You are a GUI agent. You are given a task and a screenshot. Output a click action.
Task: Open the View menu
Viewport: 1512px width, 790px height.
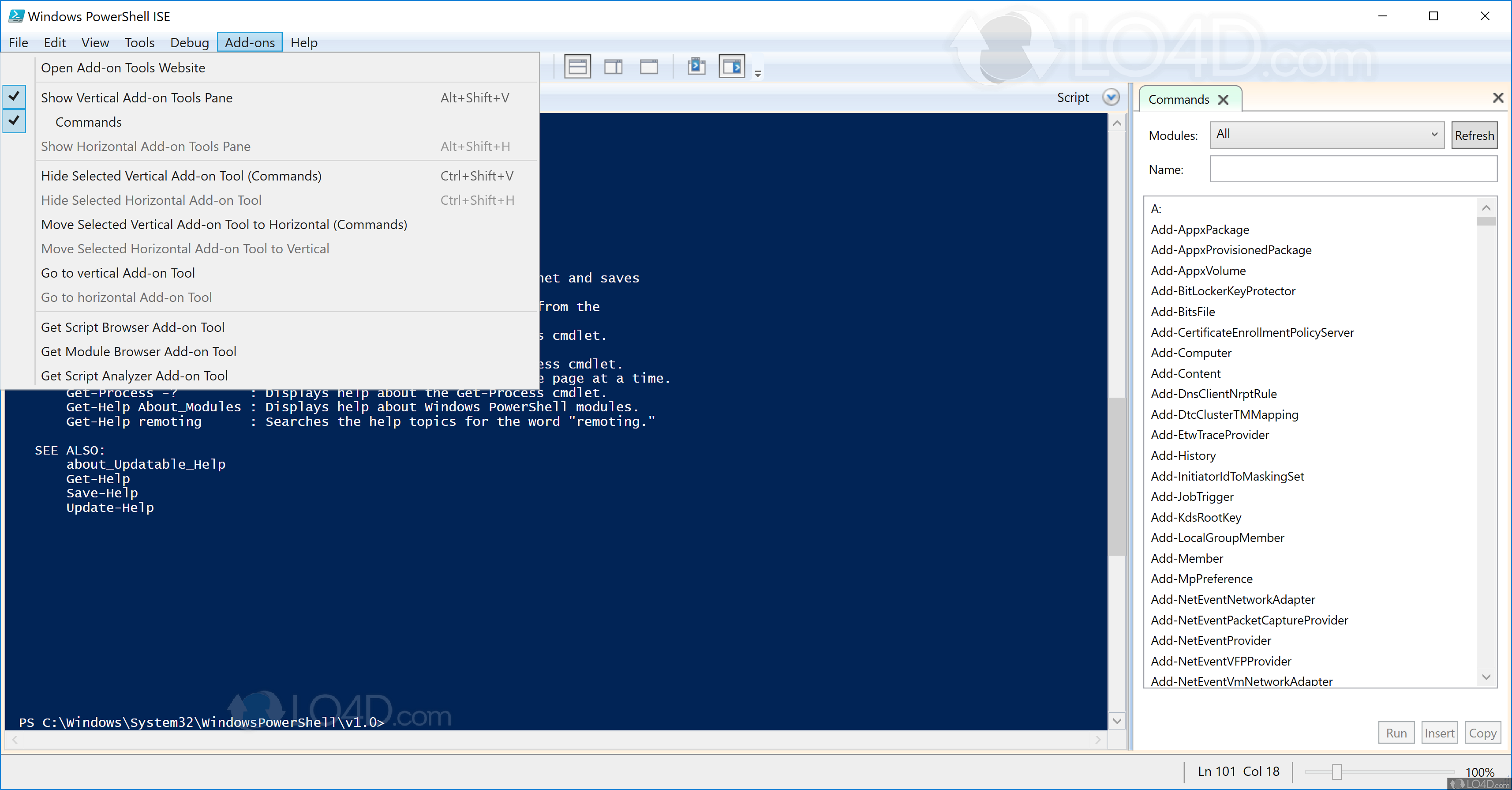click(x=95, y=42)
